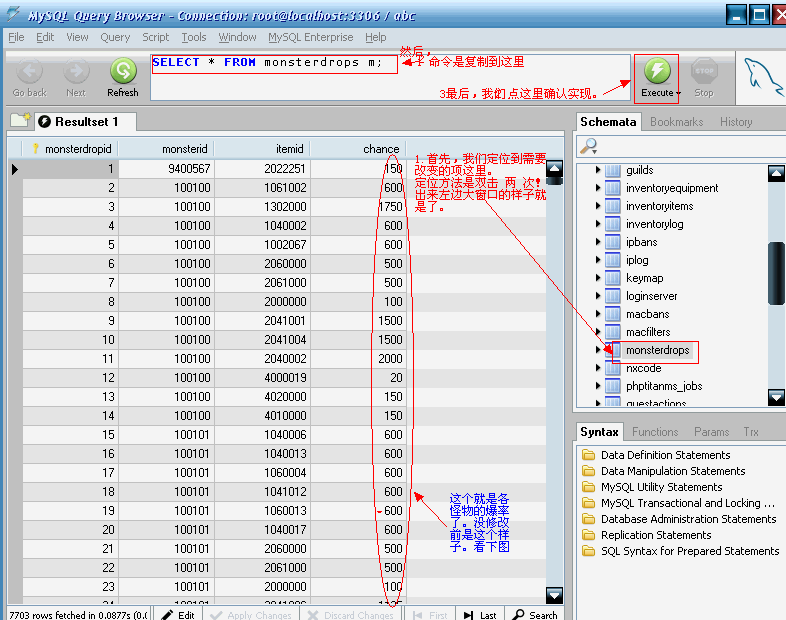786x620 pixels.
Task: Click the cell with monsterid 9400567
Action: [167, 169]
